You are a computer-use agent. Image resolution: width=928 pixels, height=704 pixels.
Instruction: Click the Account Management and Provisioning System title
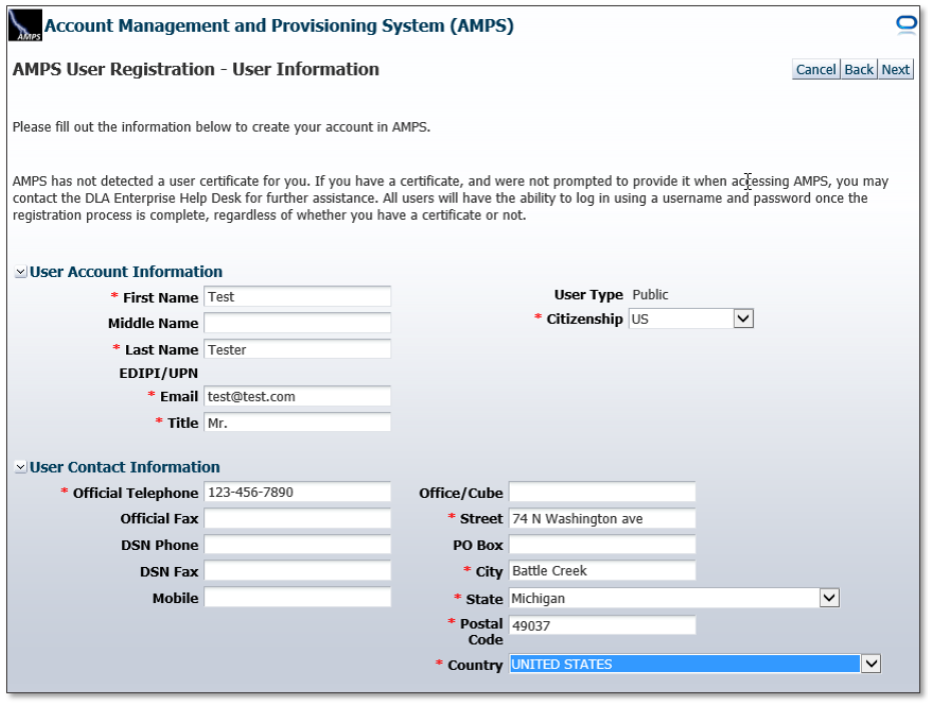pos(279,25)
